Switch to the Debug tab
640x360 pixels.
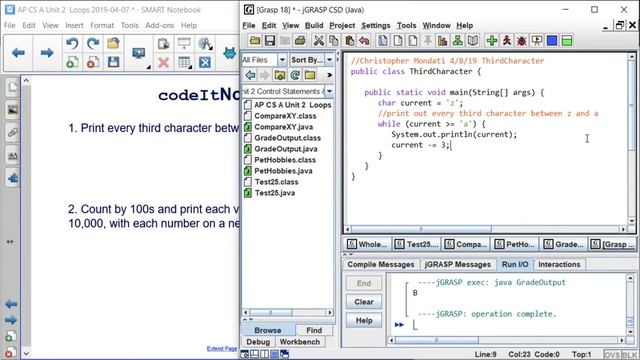258,342
